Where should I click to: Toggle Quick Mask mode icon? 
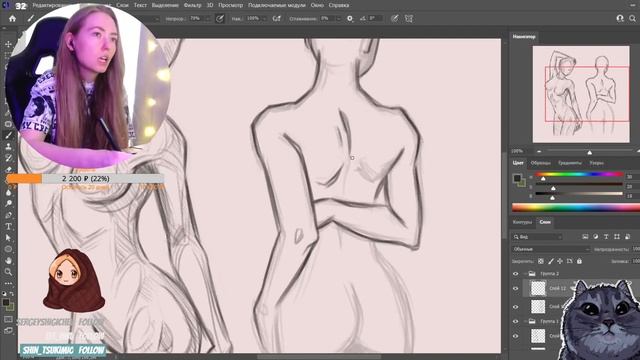[8, 319]
